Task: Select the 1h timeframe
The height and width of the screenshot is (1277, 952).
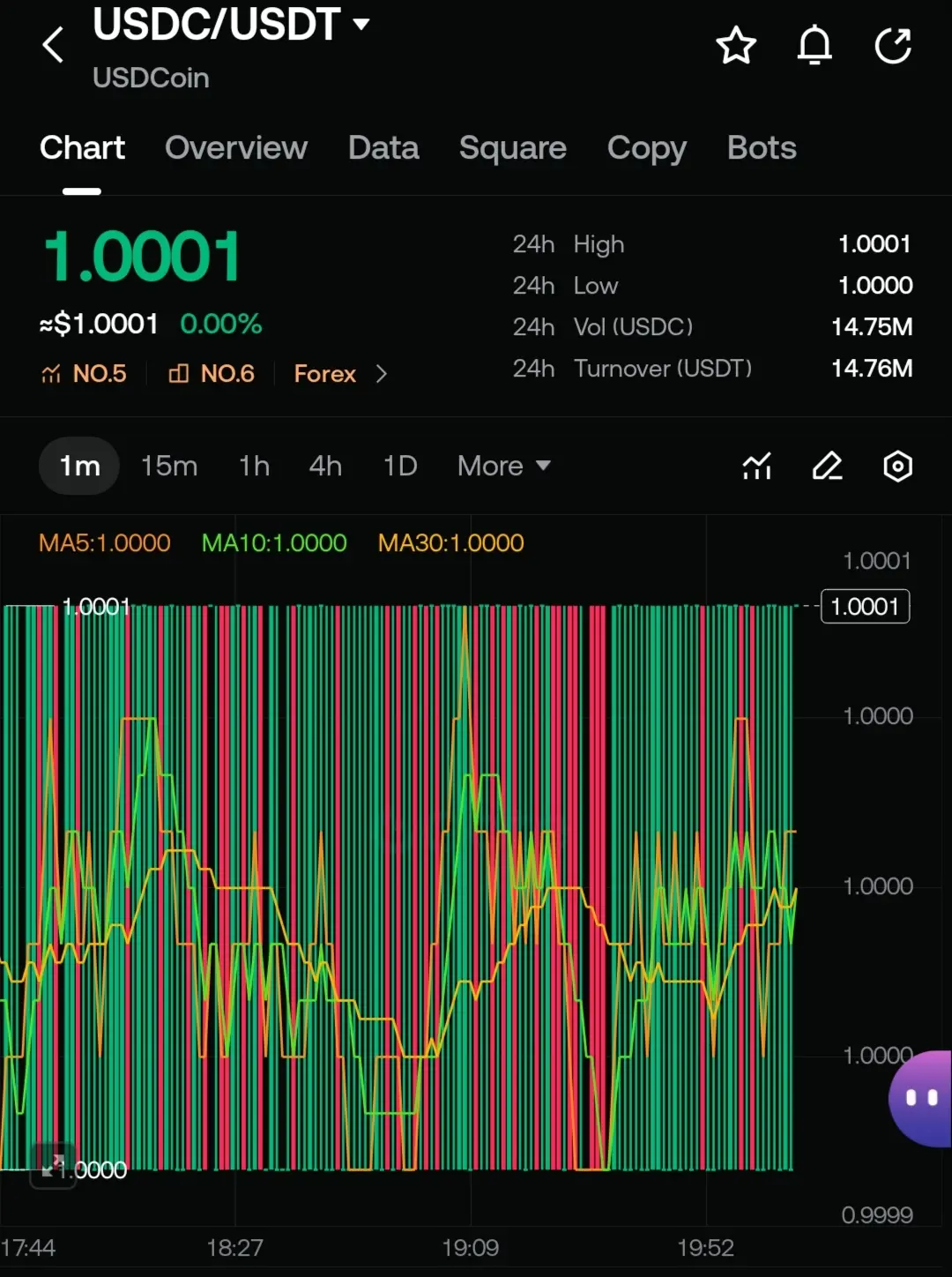Action: [254, 466]
